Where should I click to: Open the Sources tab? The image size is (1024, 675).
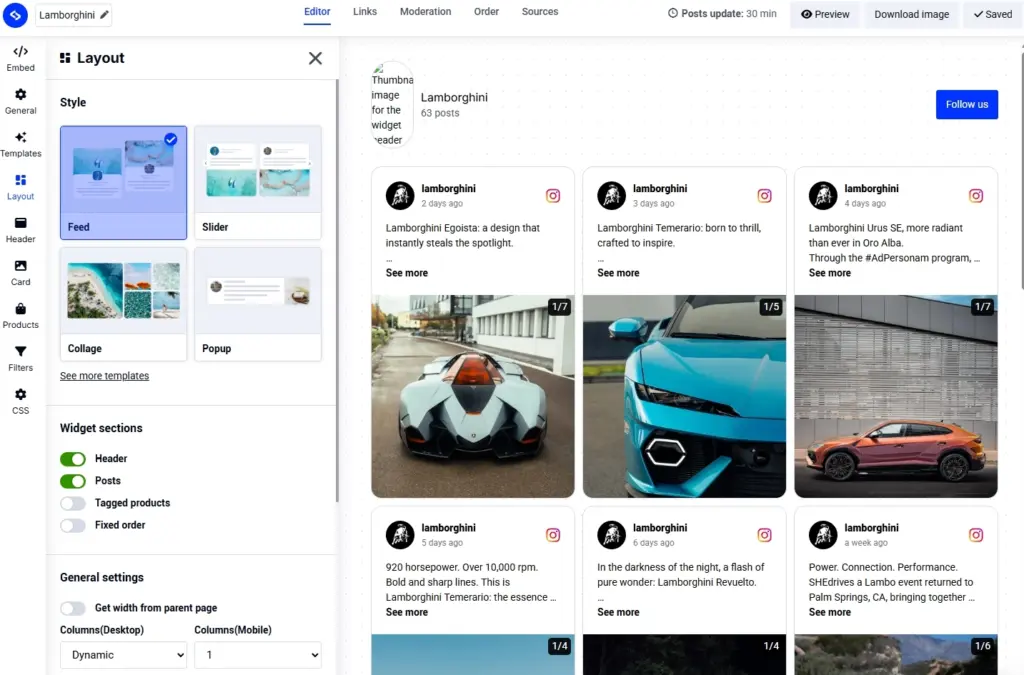point(539,12)
